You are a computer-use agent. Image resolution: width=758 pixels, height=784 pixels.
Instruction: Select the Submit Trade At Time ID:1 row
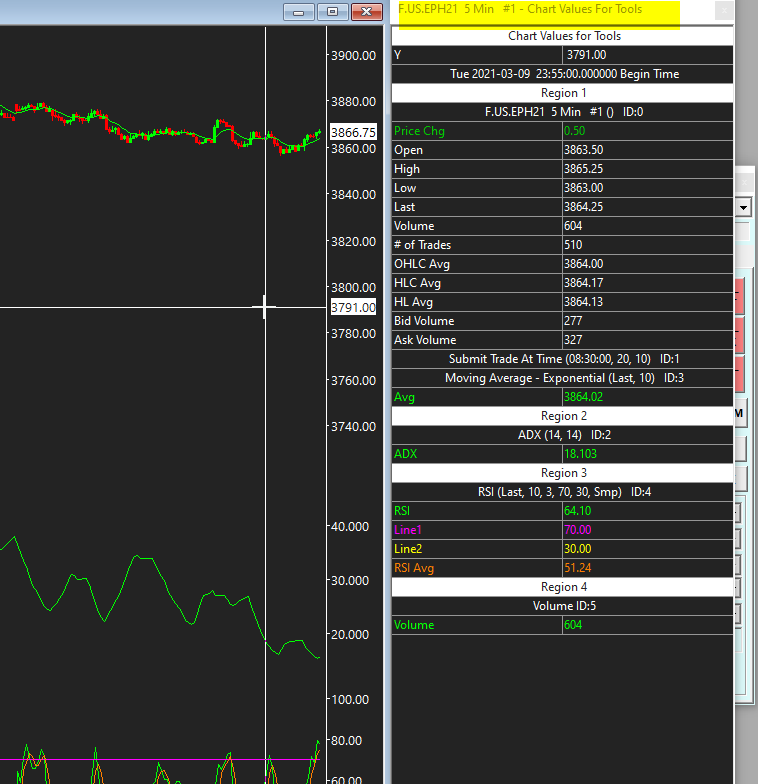click(562, 359)
